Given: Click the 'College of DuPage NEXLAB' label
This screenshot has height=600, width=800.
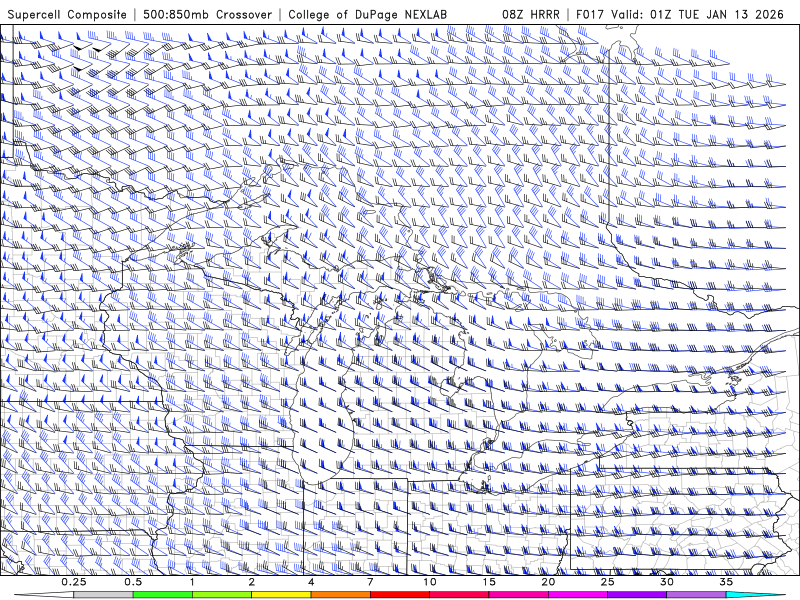Looking at the screenshot, I should pos(367,14).
